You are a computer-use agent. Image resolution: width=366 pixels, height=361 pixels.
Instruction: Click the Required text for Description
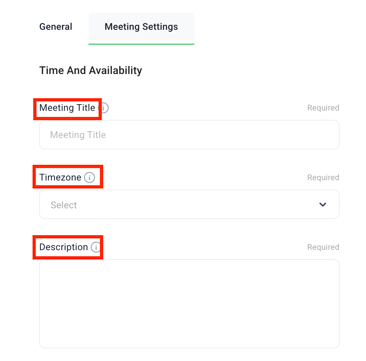click(x=323, y=247)
